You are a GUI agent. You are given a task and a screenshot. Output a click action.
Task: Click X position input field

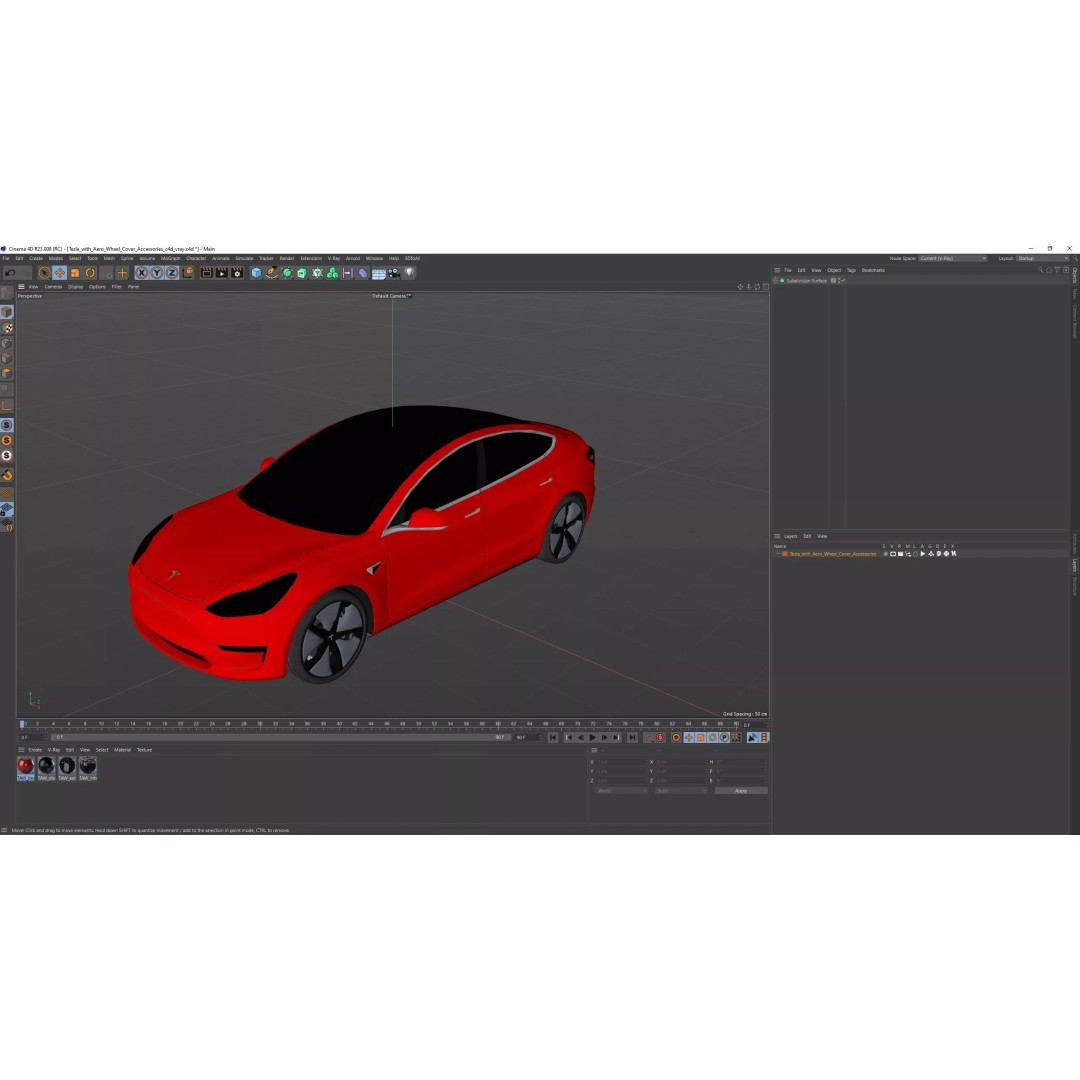coord(622,762)
